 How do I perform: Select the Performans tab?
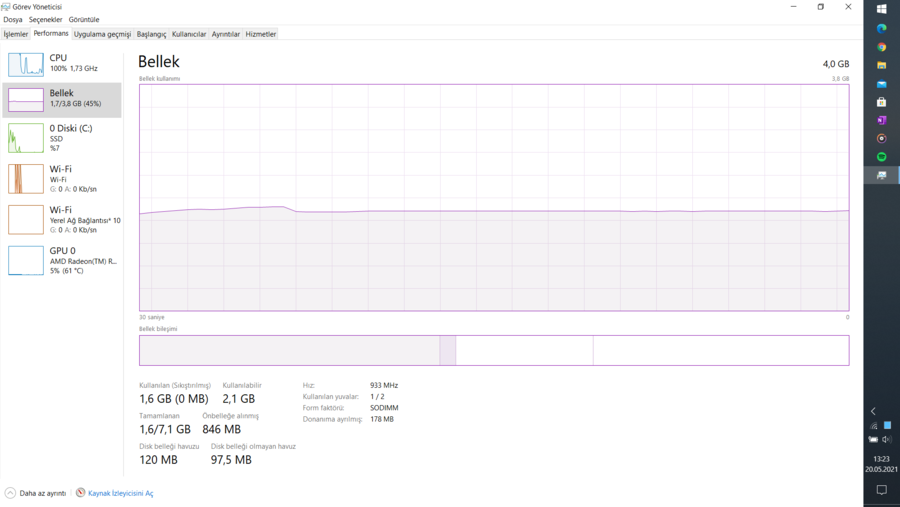[51, 33]
